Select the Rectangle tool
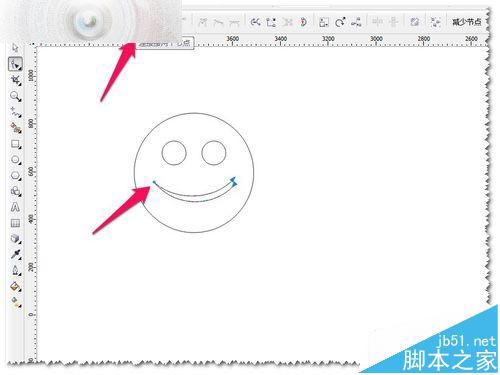 [x=15, y=144]
